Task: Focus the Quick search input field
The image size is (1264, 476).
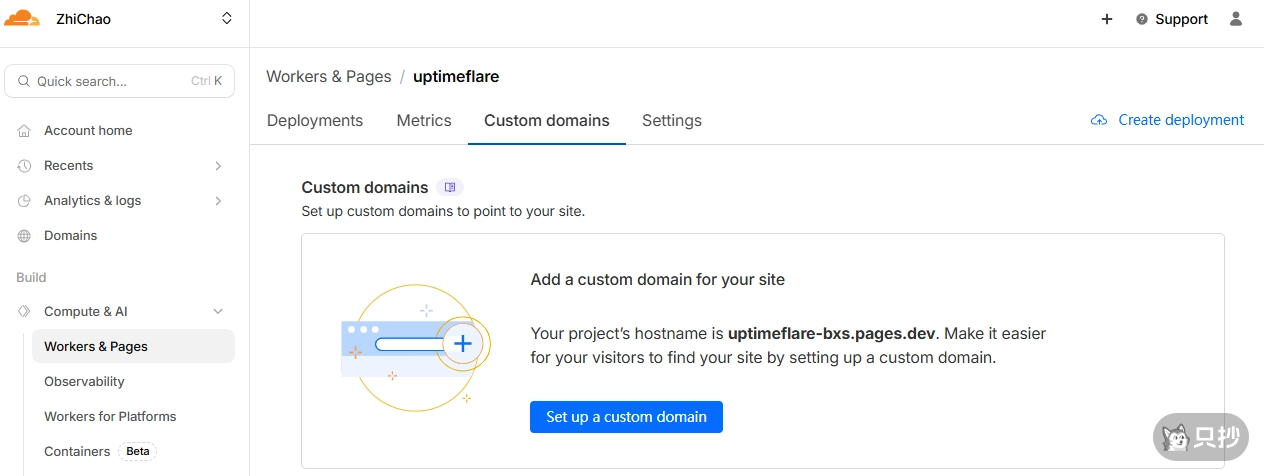Action: click(110, 82)
